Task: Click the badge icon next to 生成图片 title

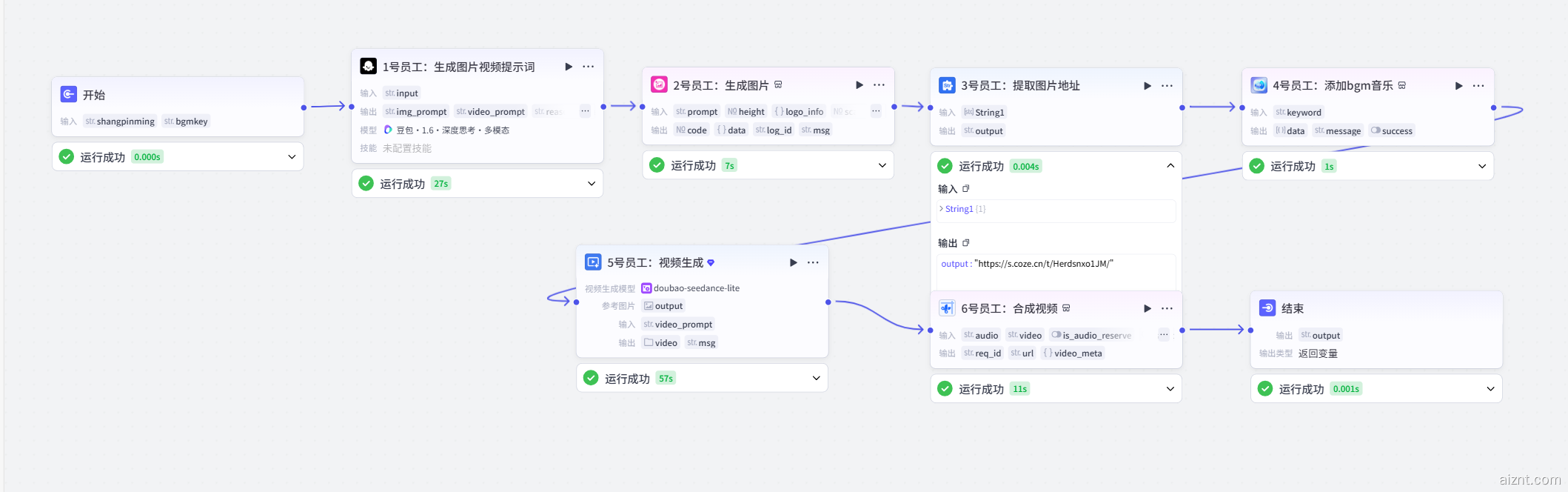Action: 778,84
